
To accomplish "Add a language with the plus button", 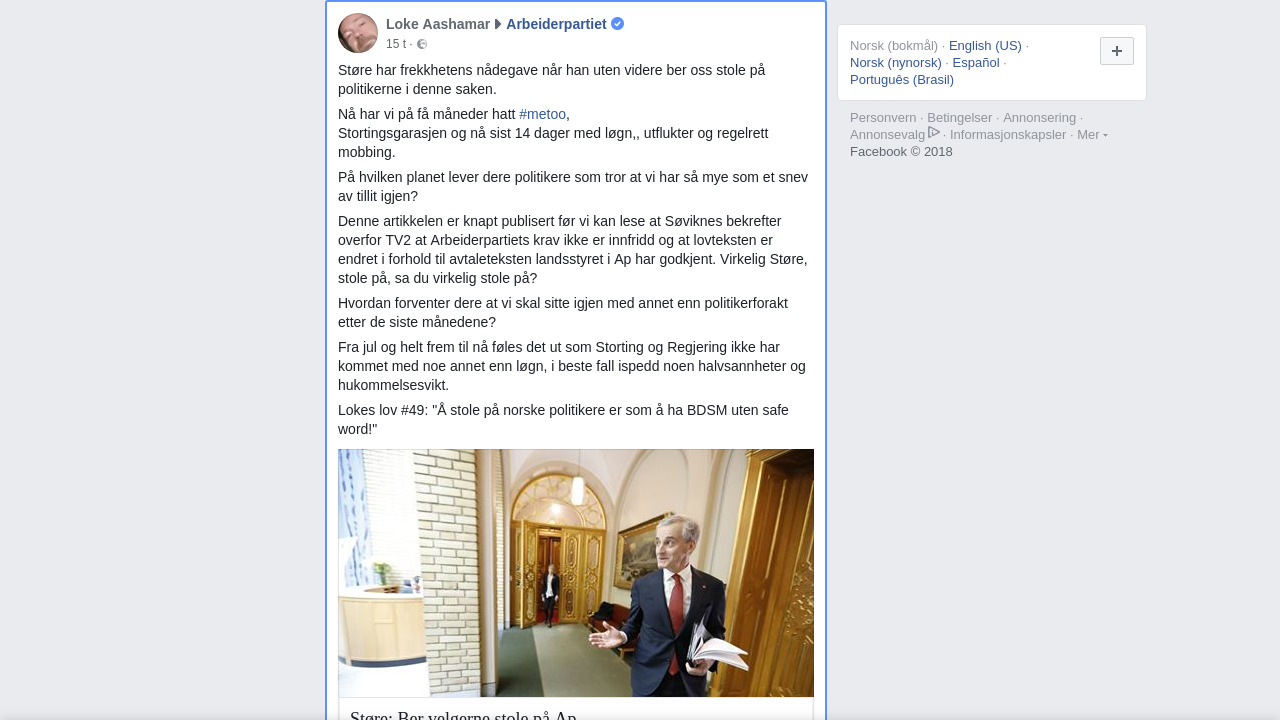I will [1117, 51].
